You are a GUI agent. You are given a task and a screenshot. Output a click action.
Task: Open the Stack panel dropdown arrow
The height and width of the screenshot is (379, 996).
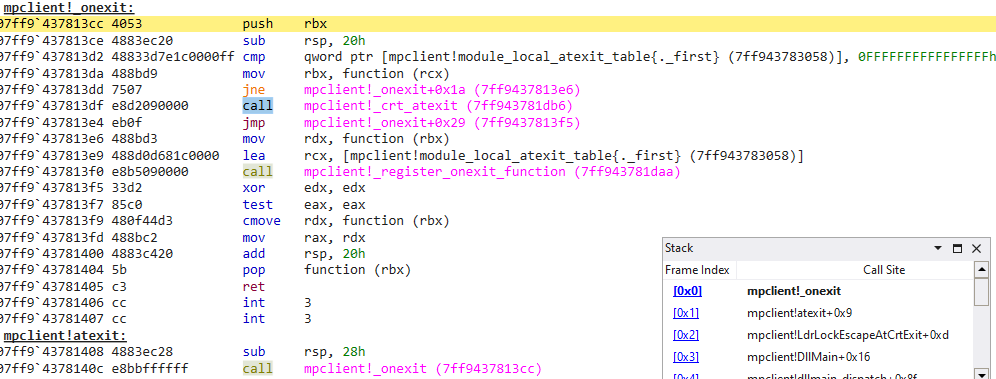(x=938, y=248)
